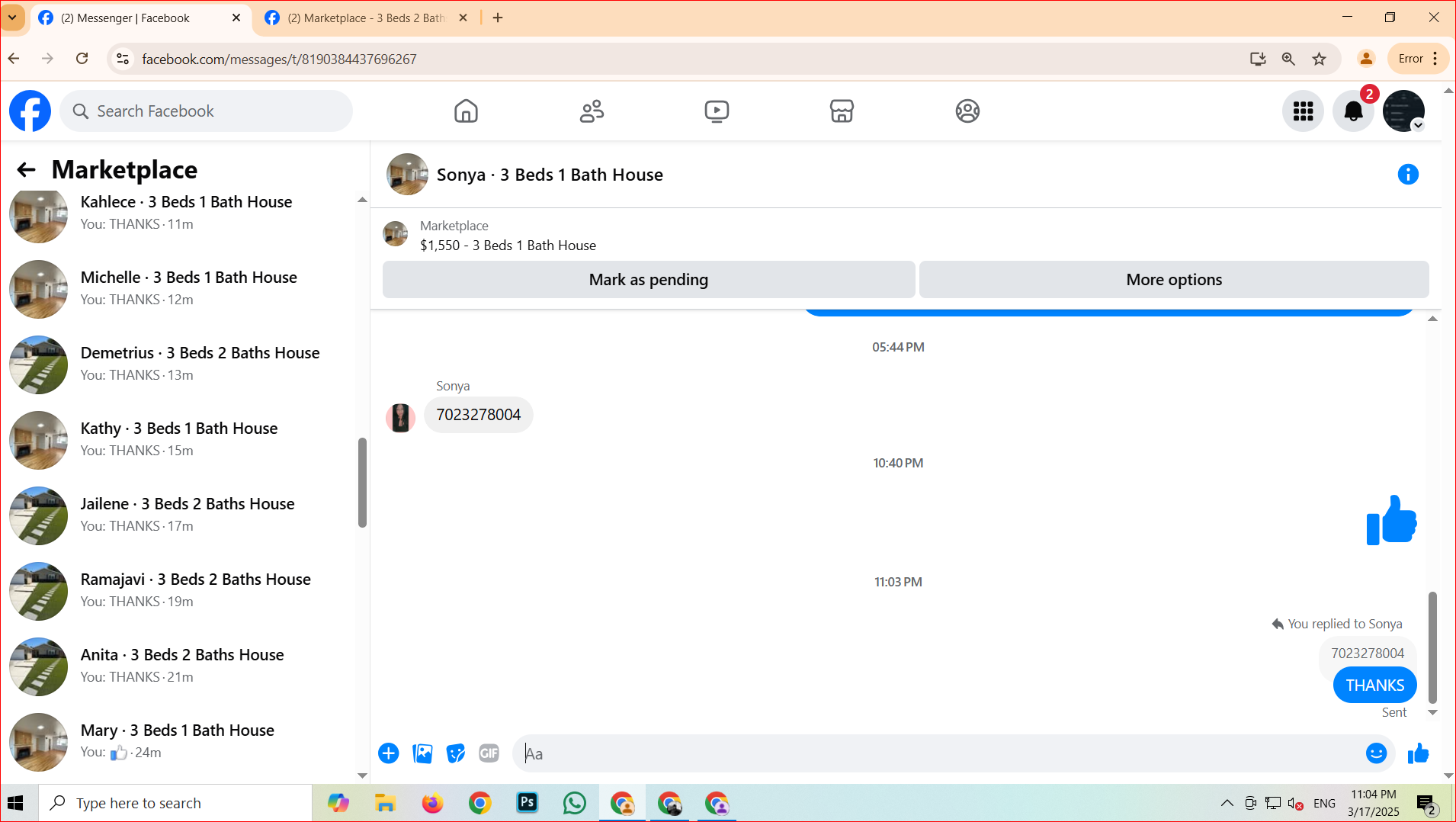Open the Facebook apps grid menu
This screenshot has width=1456, height=822.
[x=1304, y=111]
